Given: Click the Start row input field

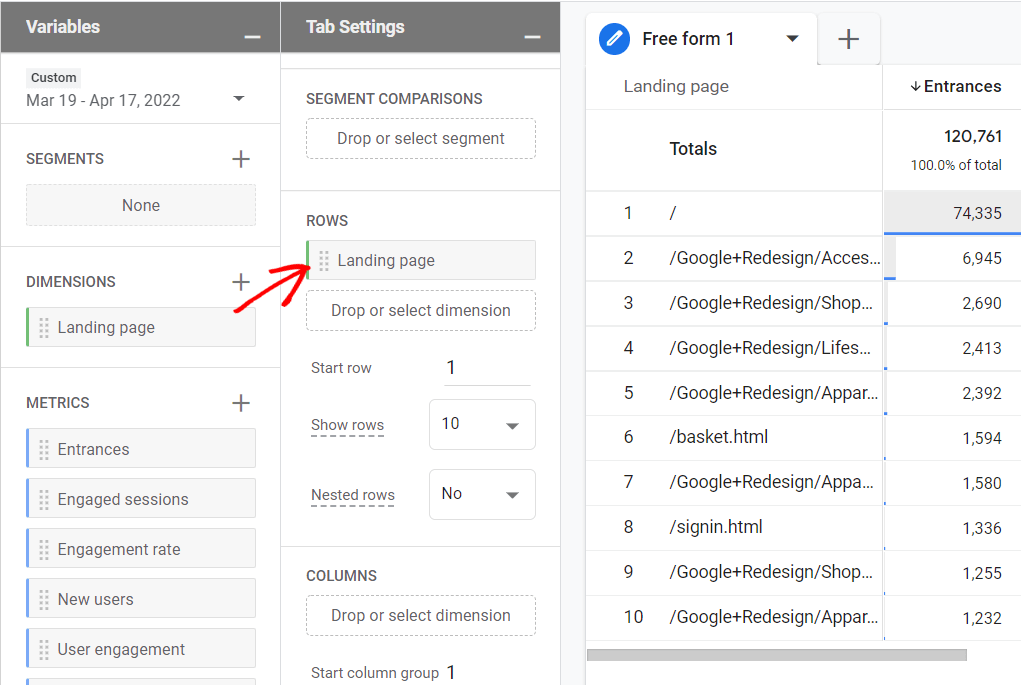Looking at the screenshot, I should pyautogui.click(x=487, y=368).
